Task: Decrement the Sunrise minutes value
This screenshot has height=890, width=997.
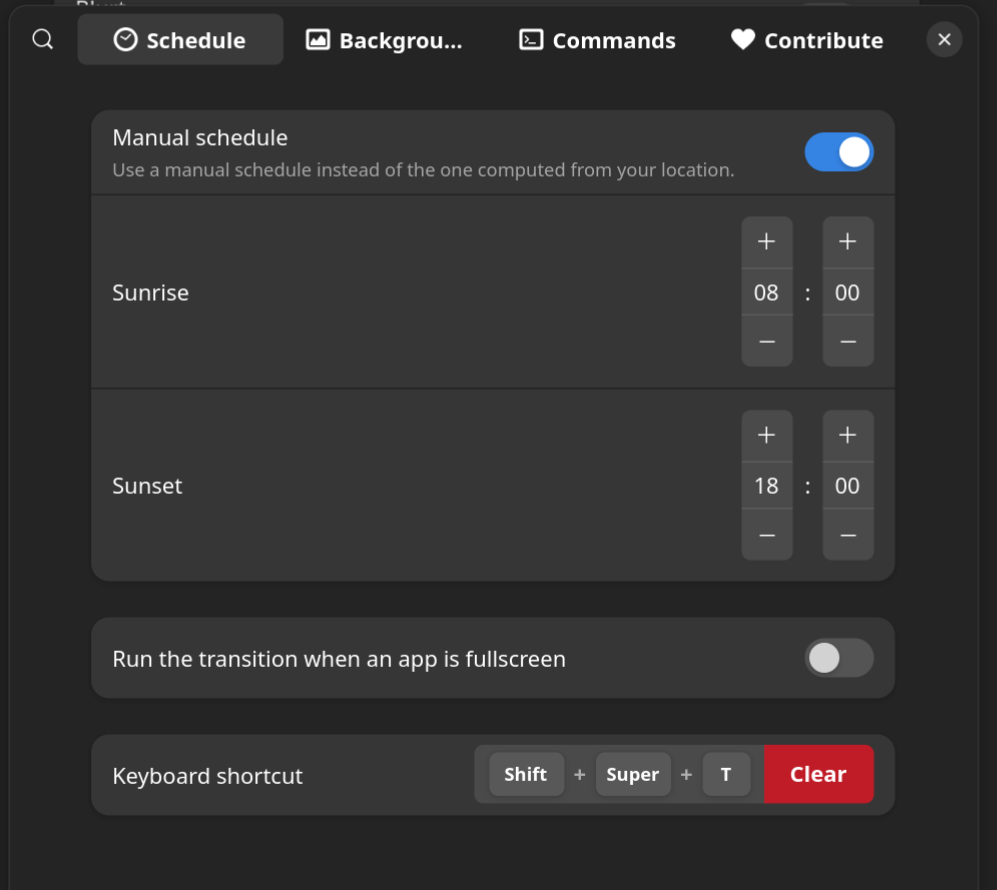Action: [847, 341]
